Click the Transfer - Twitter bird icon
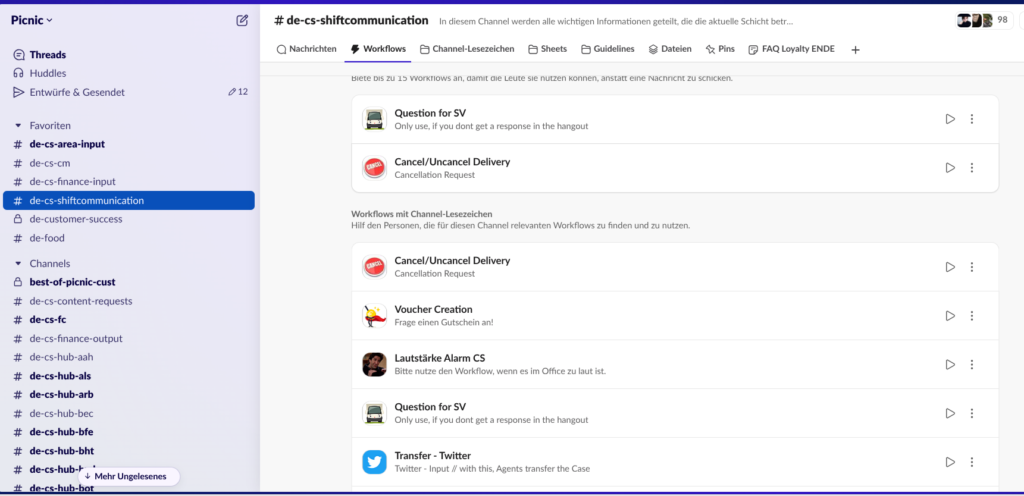The width and height of the screenshot is (1024, 496). 375,462
